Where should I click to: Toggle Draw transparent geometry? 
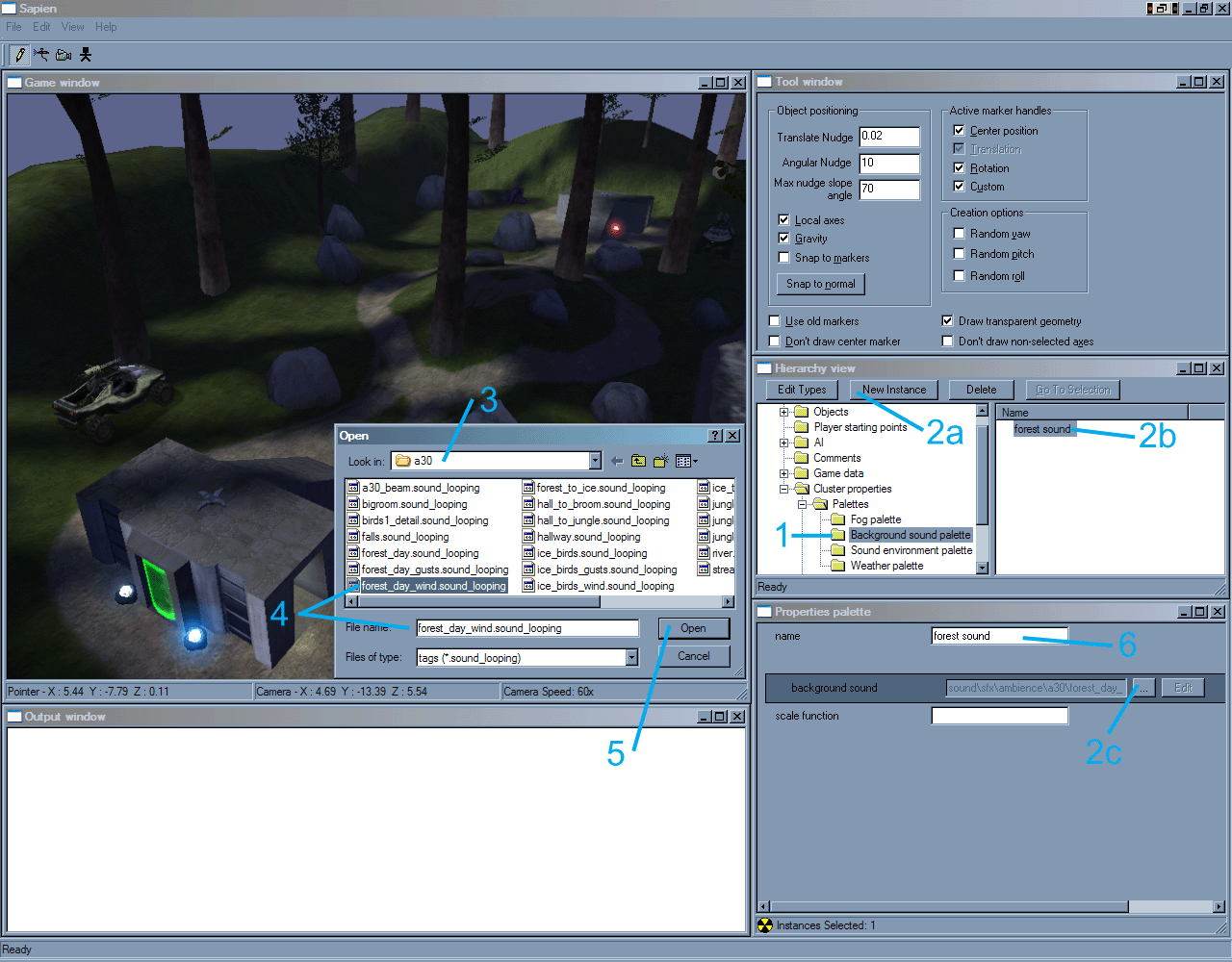[x=947, y=320]
